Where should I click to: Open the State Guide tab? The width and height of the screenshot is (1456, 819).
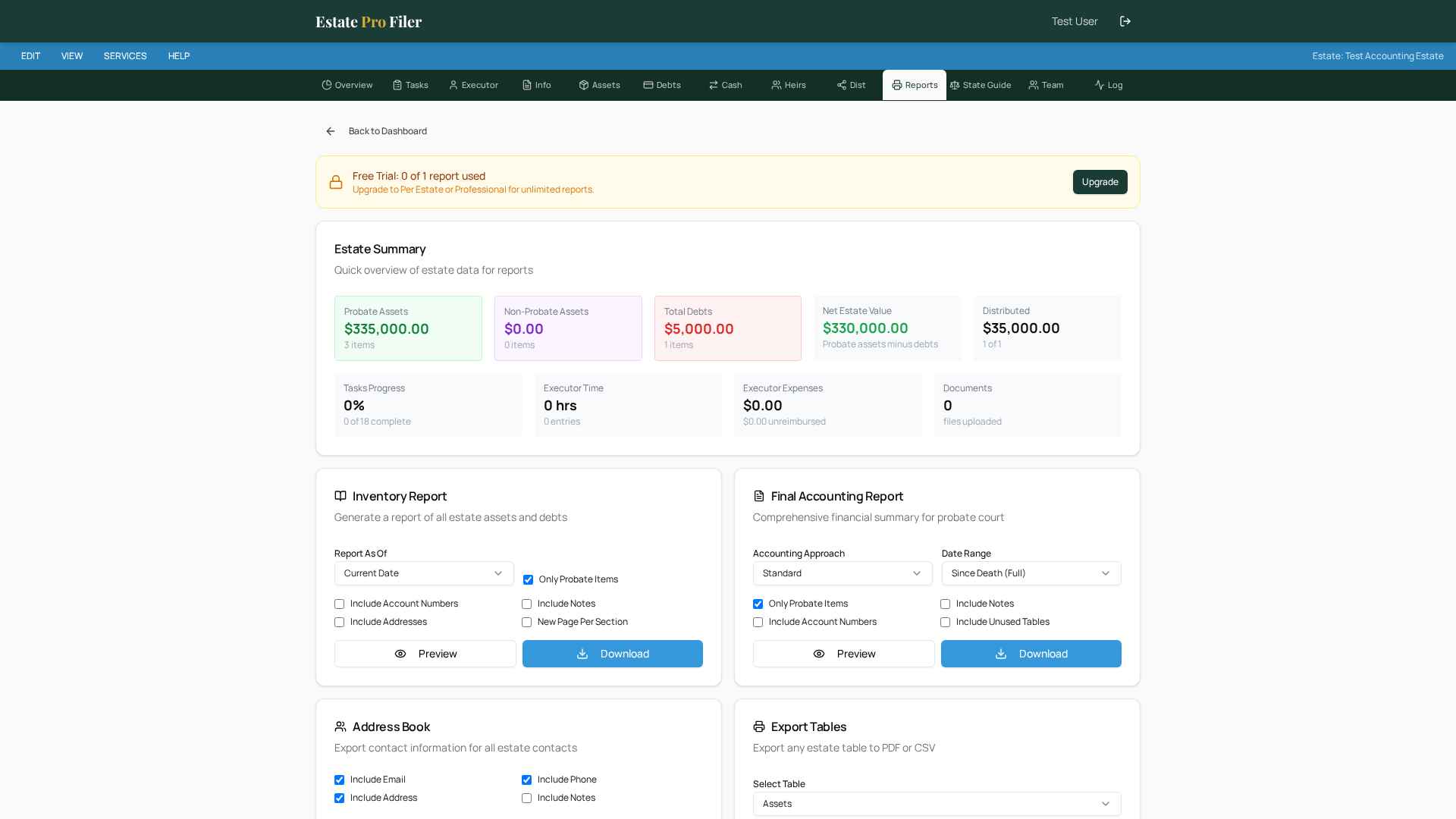click(x=981, y=85)
